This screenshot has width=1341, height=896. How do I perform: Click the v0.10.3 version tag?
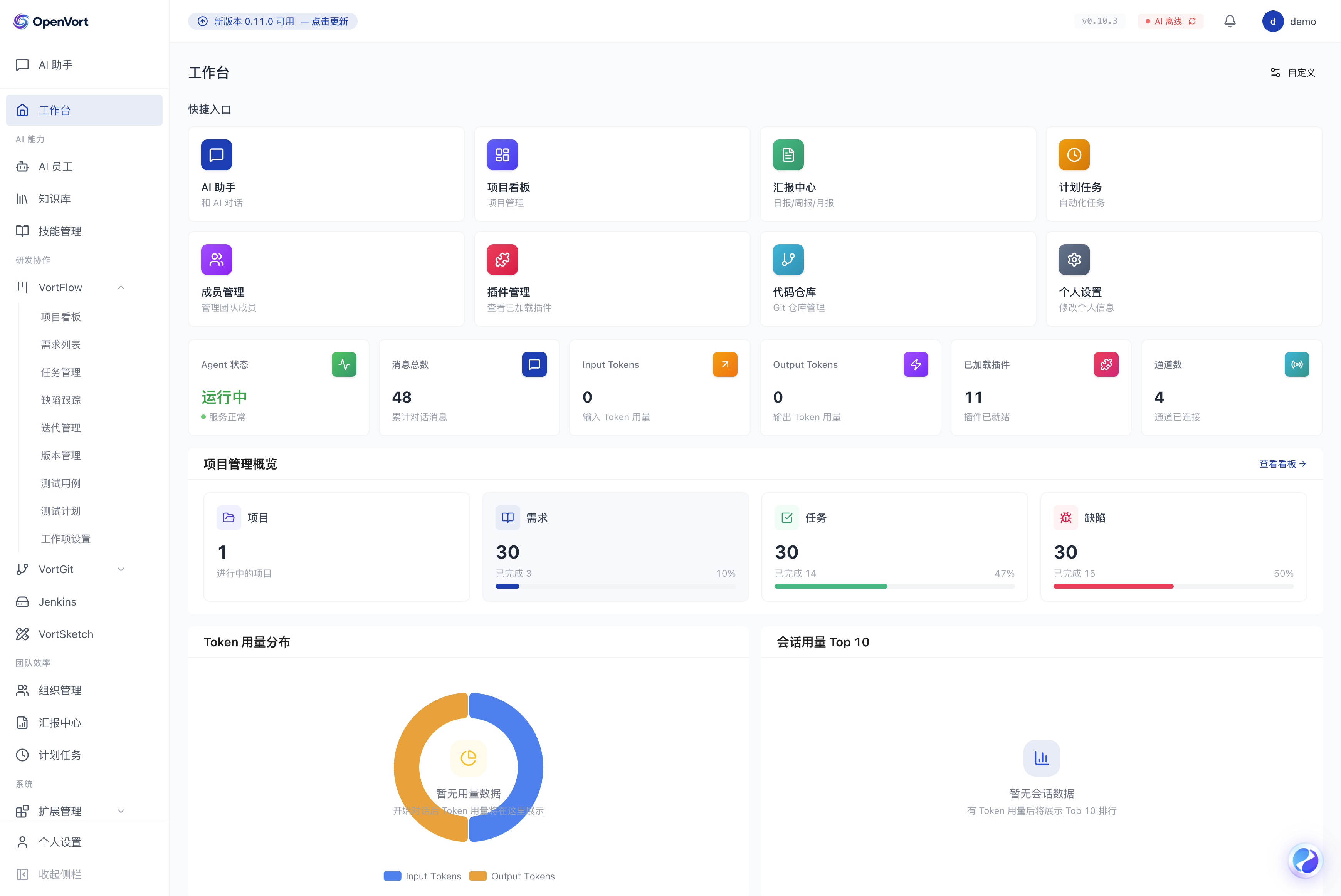point(1099,21)
